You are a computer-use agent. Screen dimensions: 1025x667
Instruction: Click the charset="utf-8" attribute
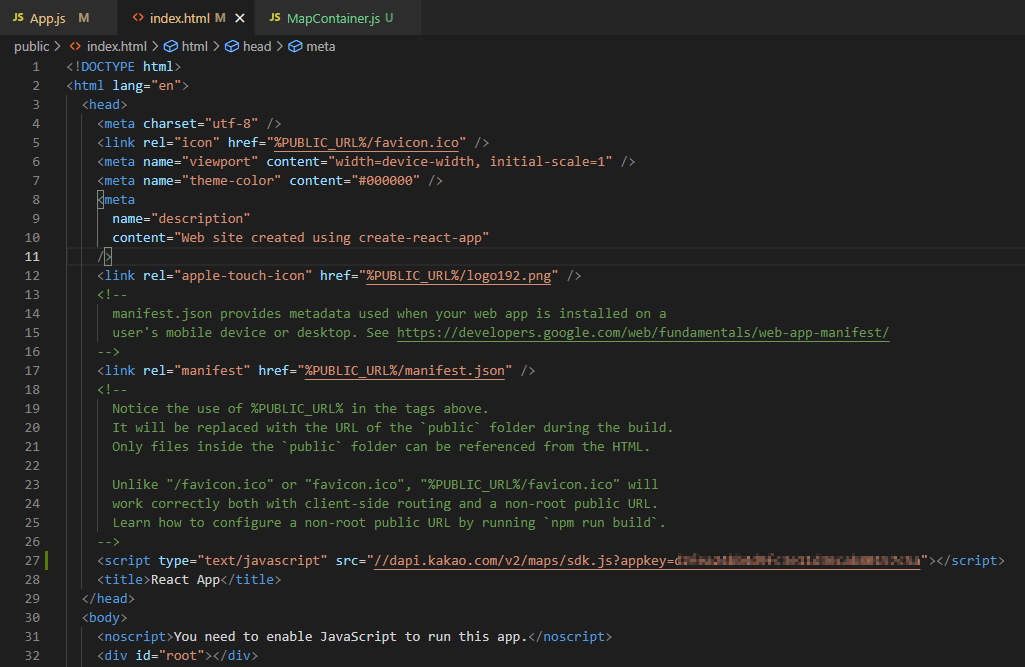click(x=201, y=124)
